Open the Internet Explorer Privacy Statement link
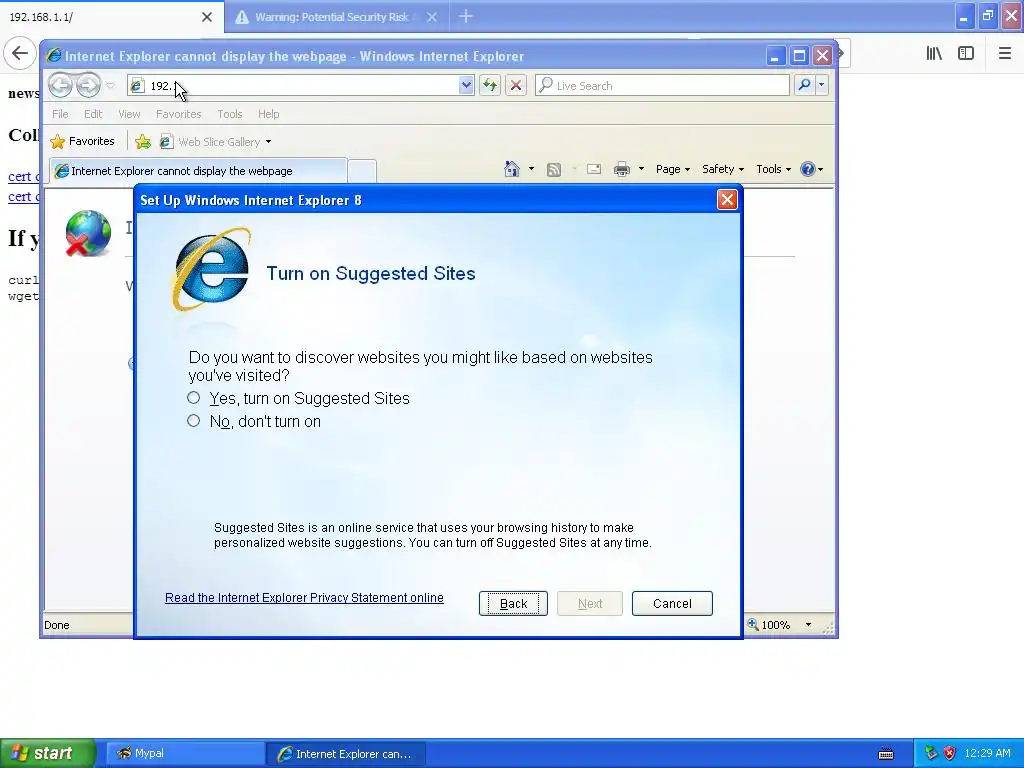The height and width of the screenshot is (768, 1024). pos(304,598)
